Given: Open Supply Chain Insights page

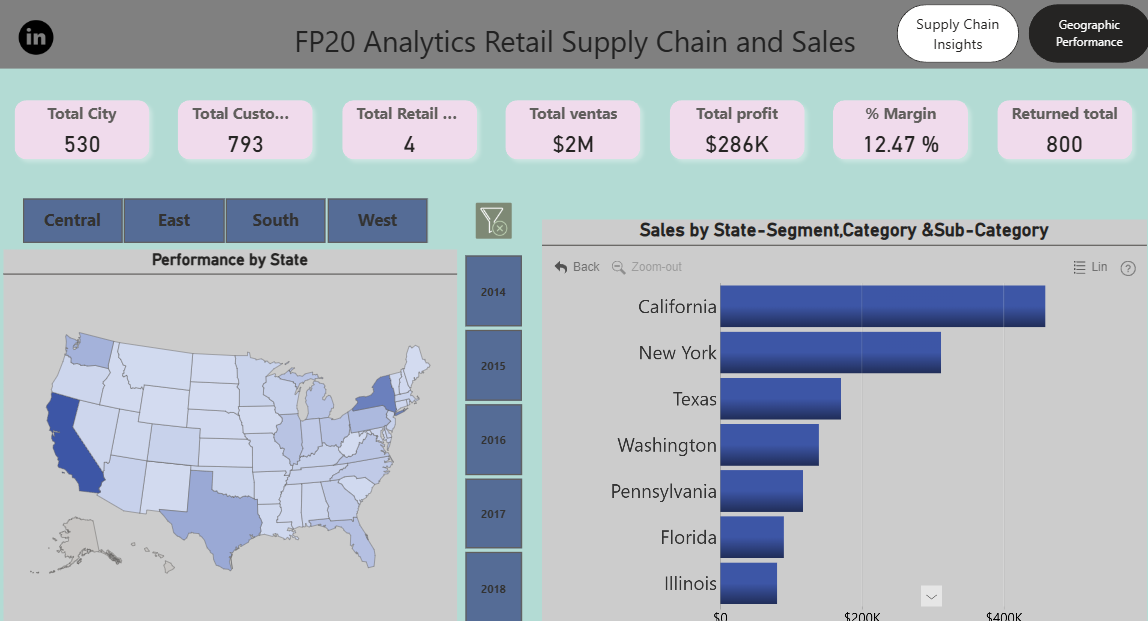Looking at the screenshot, I should [x=958, y=34].
